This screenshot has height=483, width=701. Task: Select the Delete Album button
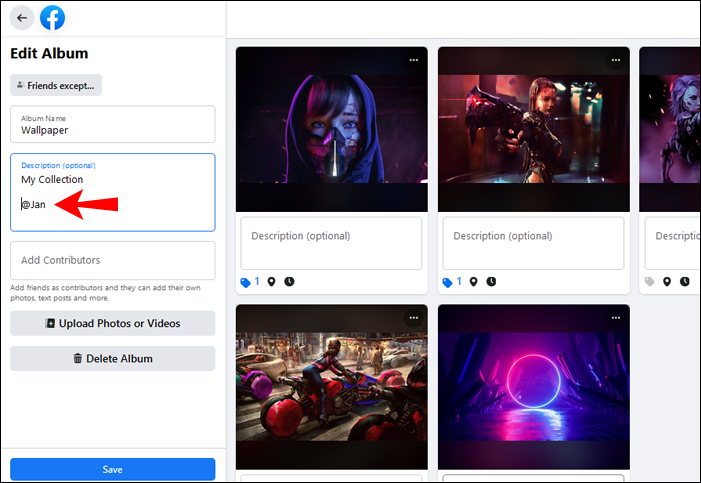[113, 358]
